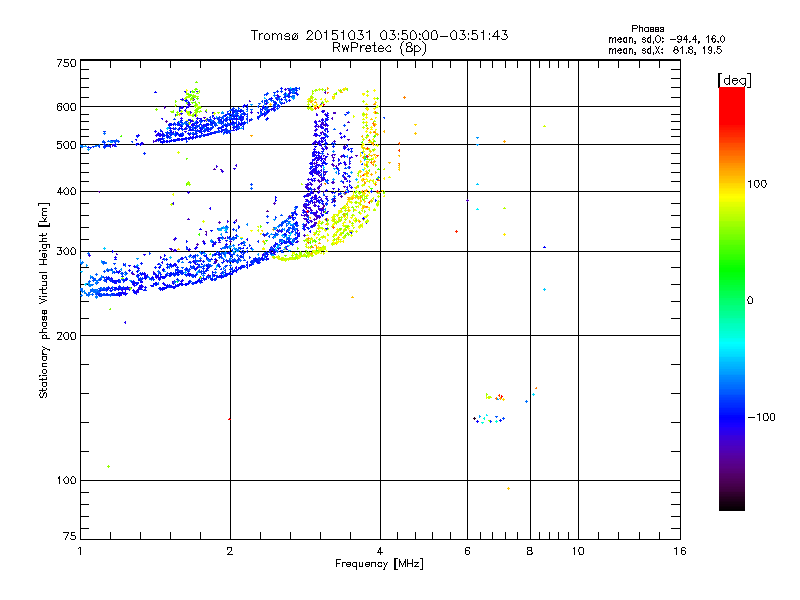The width and height of the screenshot is (800, 600).
Task: Click the 'RwPretec (8p)' subtitle
Action: point(379,48)
